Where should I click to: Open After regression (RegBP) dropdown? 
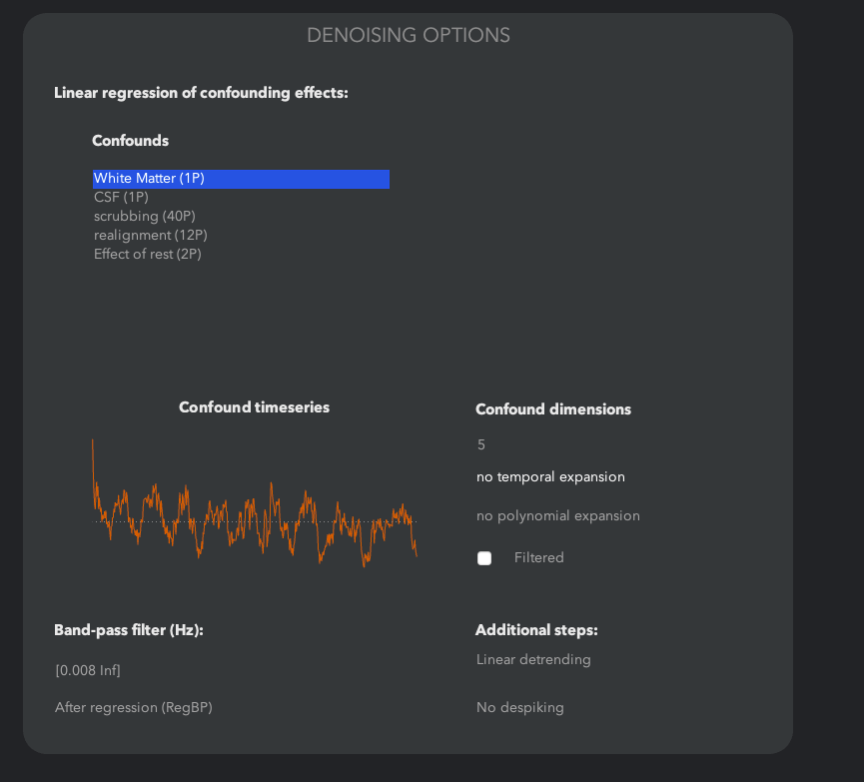coord(134,707)
